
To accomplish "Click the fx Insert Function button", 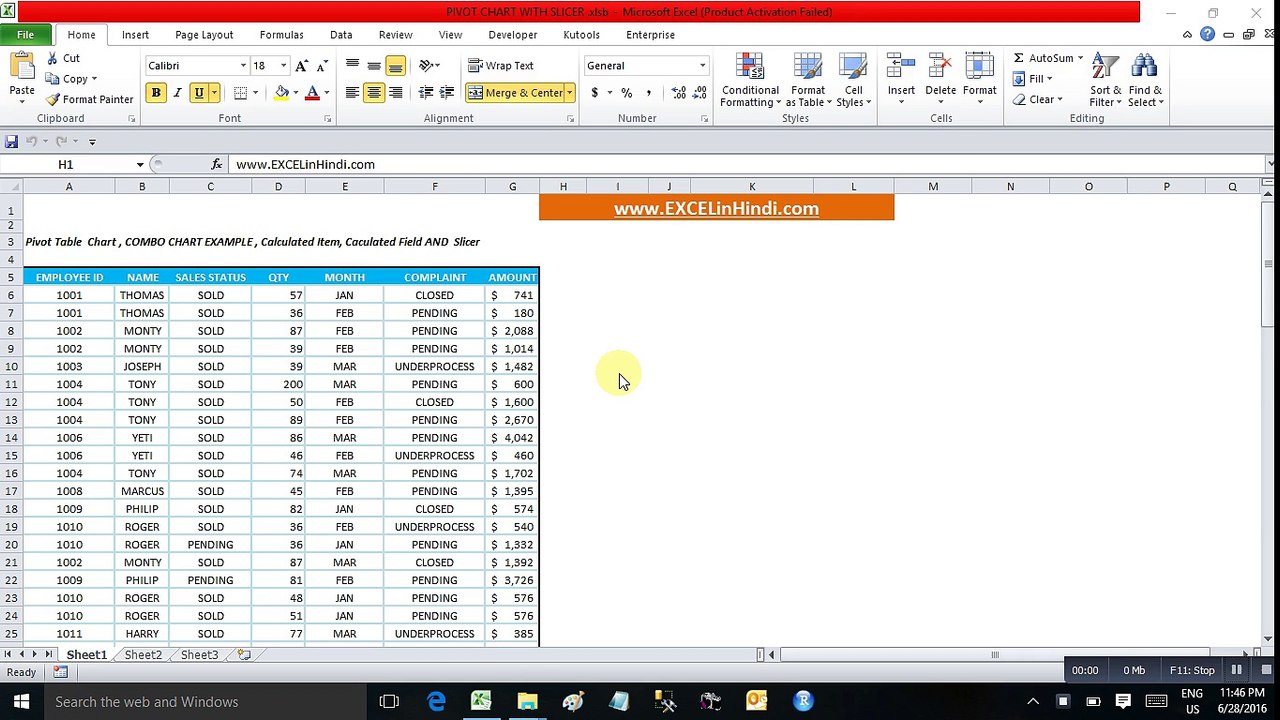I will click(x=217, y=164).
